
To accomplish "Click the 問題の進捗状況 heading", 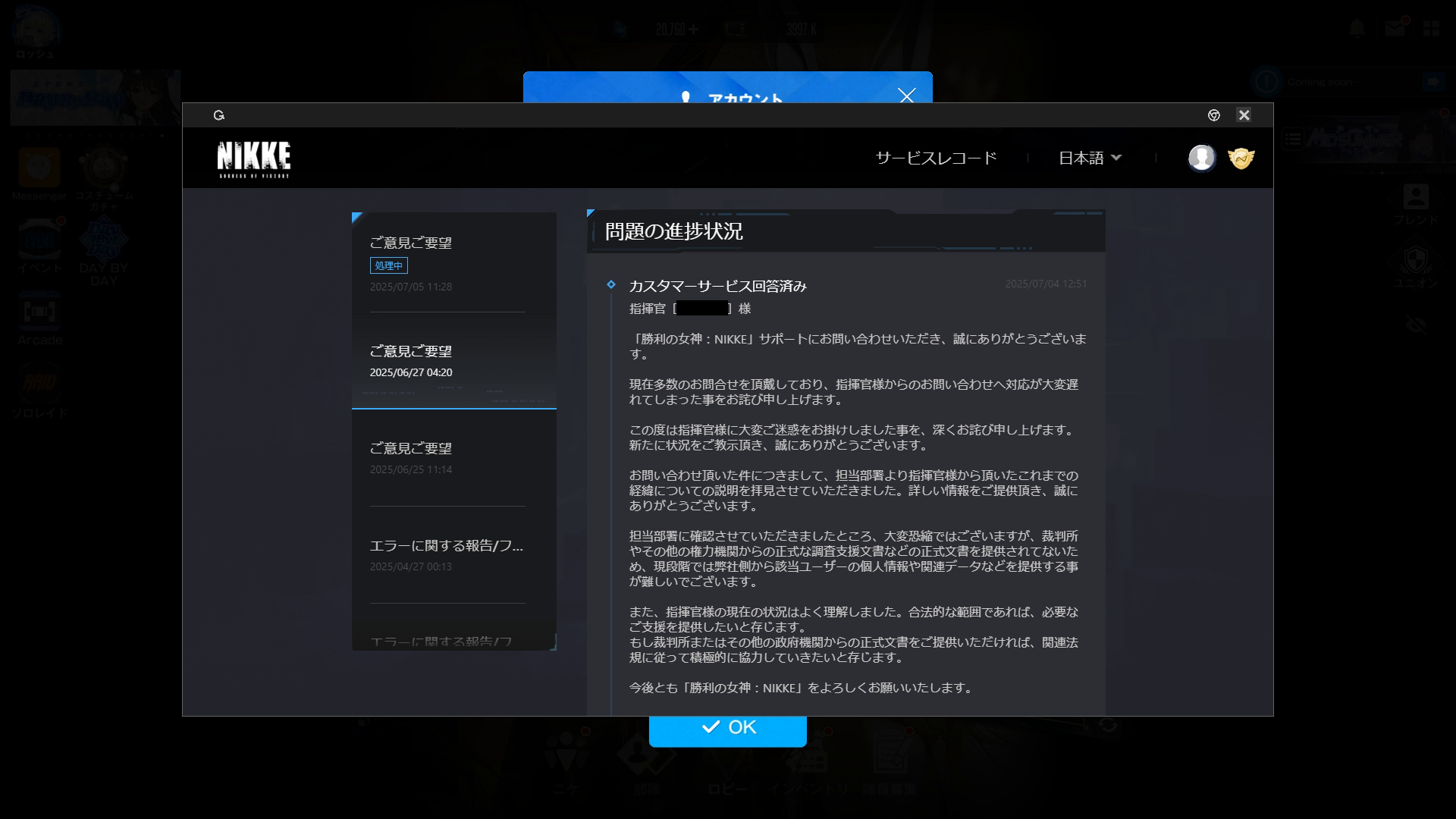I will (673, 231).
